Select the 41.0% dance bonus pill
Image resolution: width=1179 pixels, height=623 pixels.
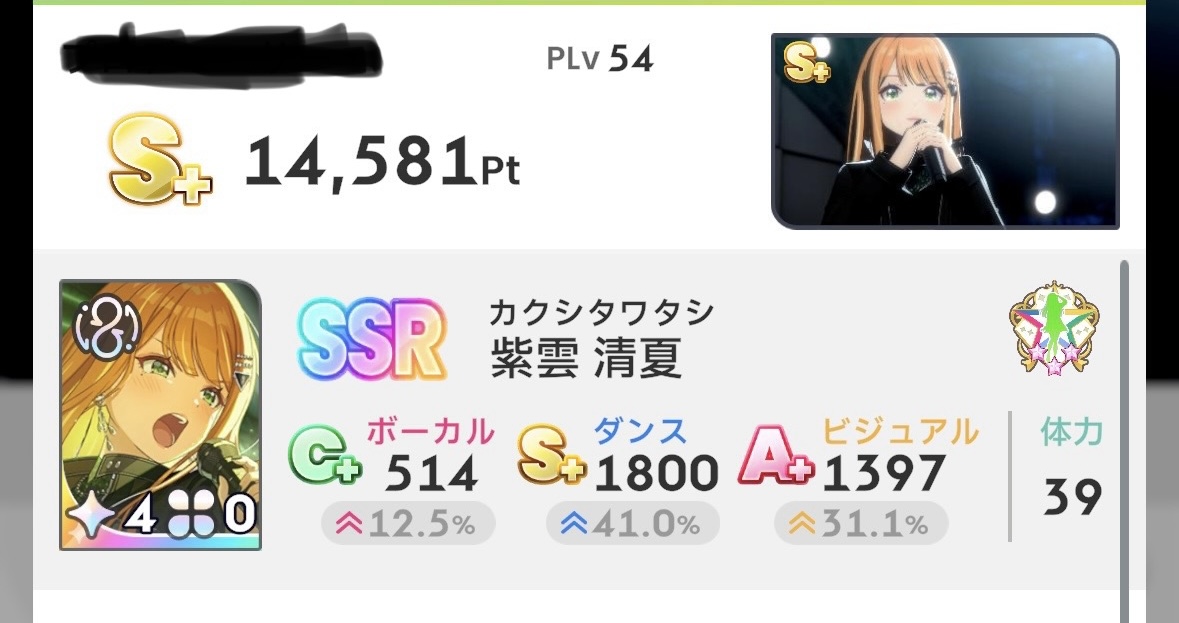633,523
